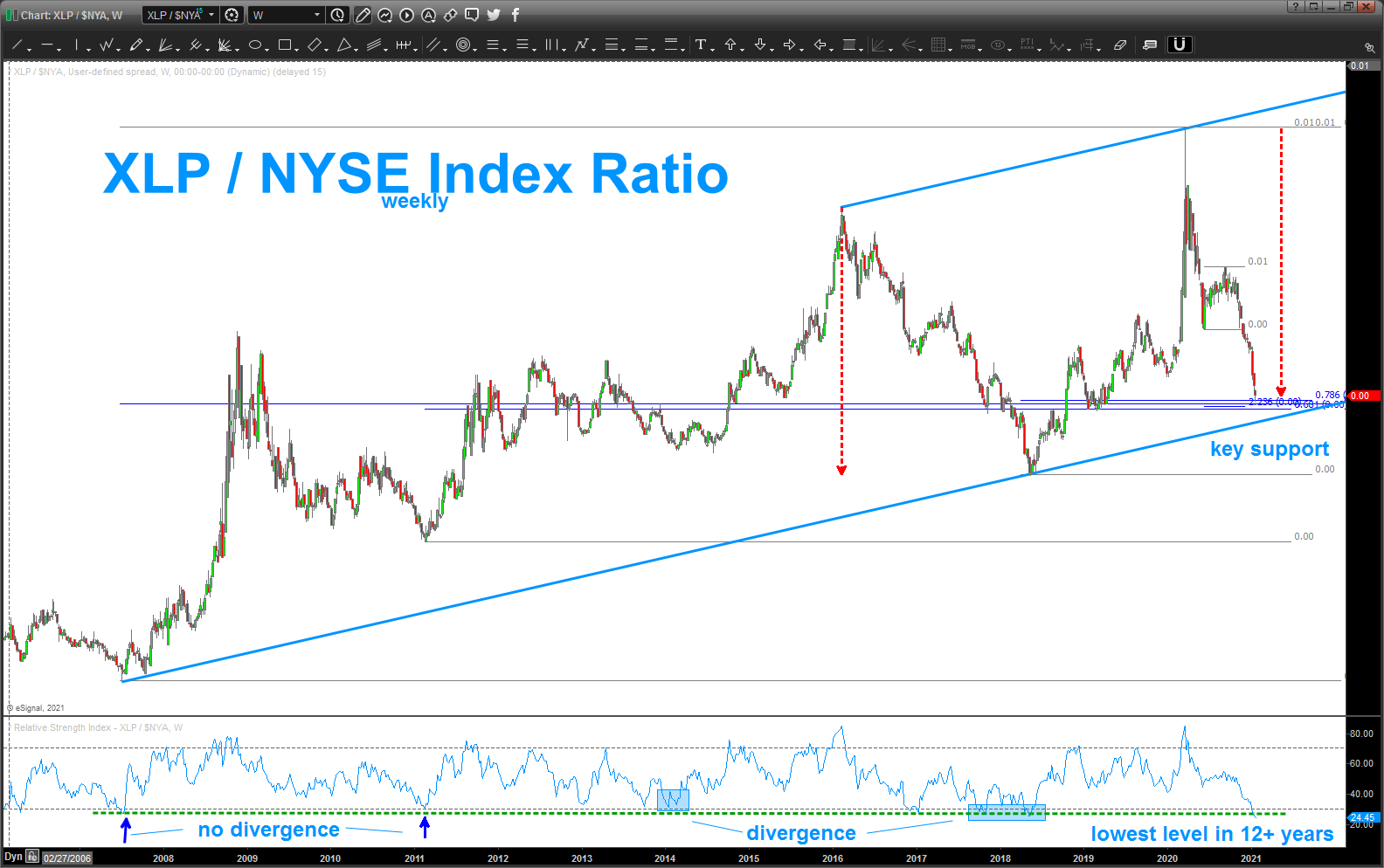Open chart settings gear icon
This screenshot has width=1384, height=868.
pyautogui.click(x=232, y=15)
